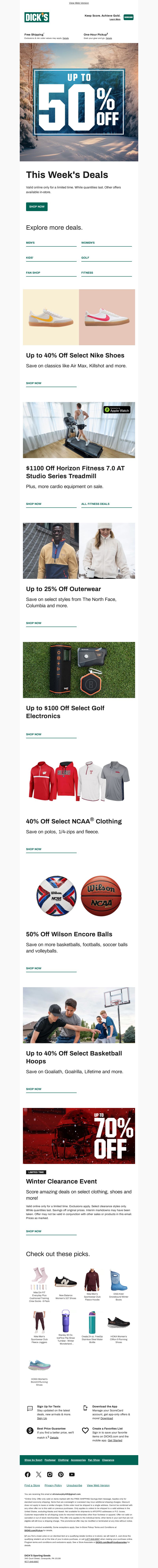Open the Pinterest social icon
This screenshot has width=158, height=1568.
tap(61, 1474)
